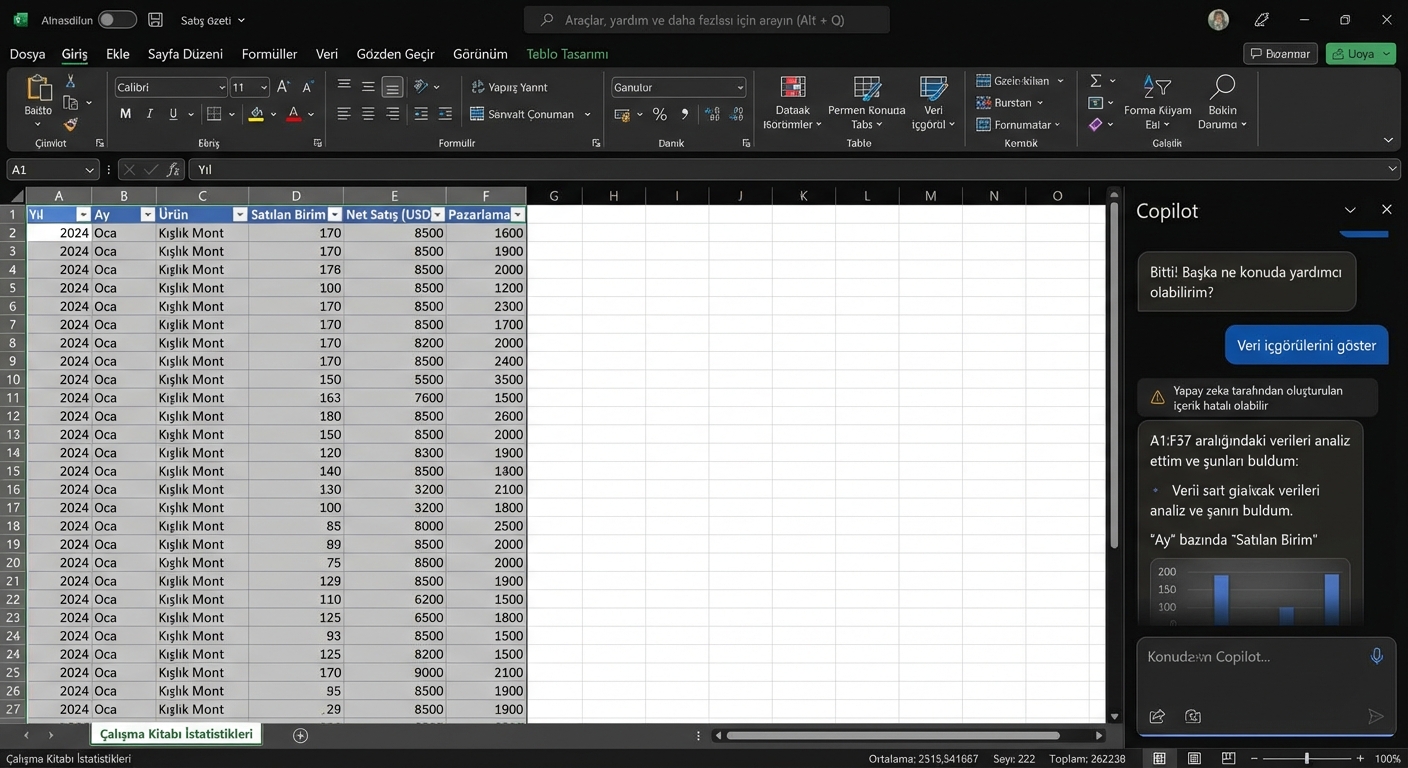Open the font size dropdown
This screenshot has height=768, width=1408.
(266, 87)
